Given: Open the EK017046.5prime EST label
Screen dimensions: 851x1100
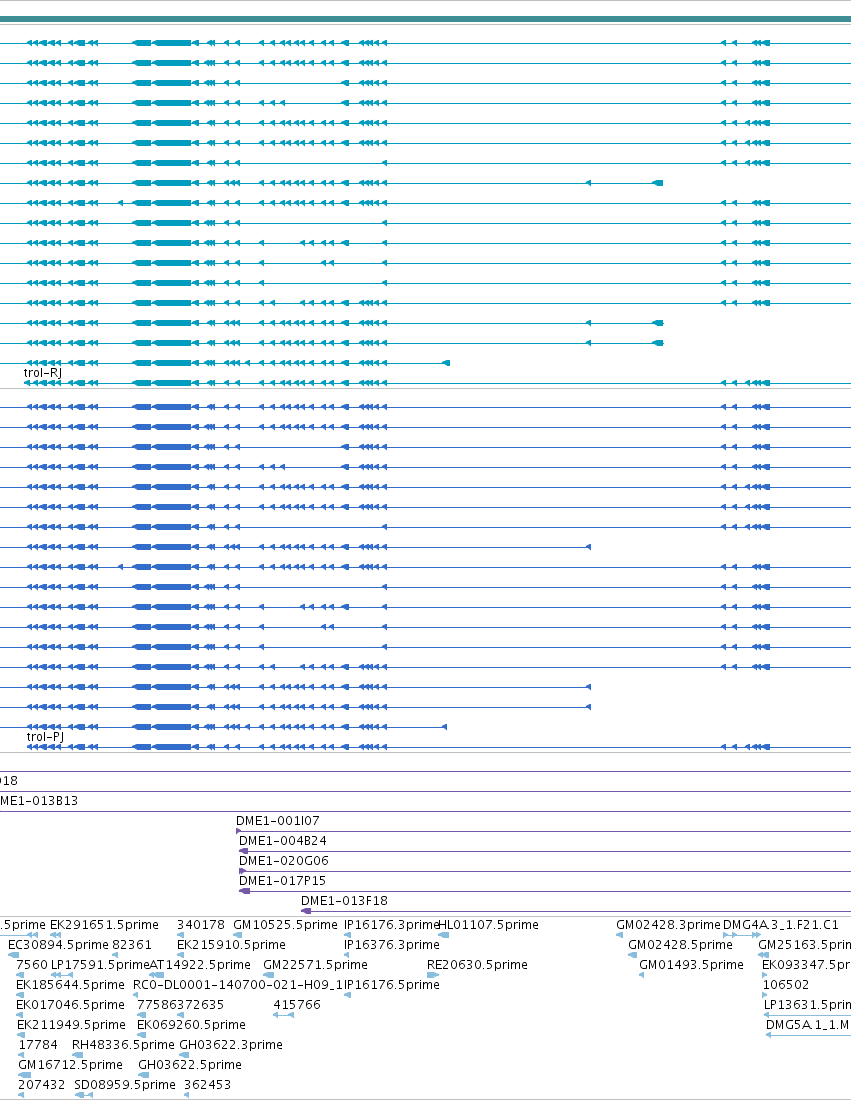Looking at the screenshot, I should coord(70,1005).
